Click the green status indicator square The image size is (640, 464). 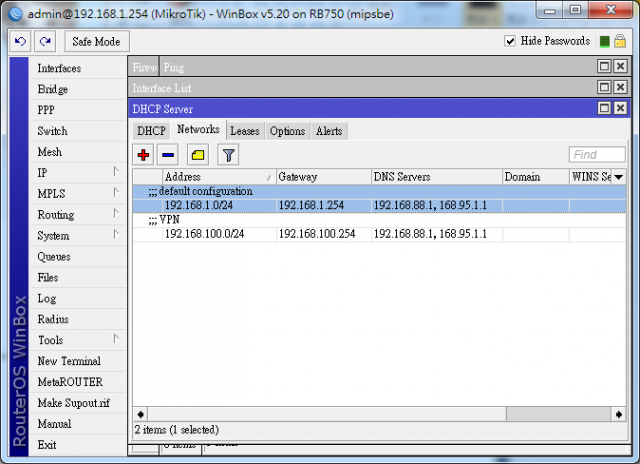pyautogui.click(x=604, y=41)
